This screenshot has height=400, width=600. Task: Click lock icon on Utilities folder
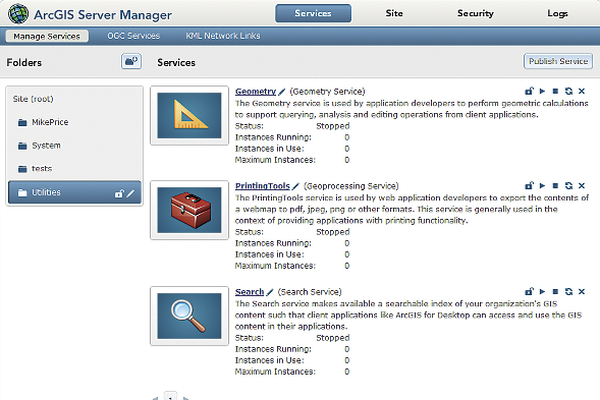pyautogui.click(x=118, y=193)
